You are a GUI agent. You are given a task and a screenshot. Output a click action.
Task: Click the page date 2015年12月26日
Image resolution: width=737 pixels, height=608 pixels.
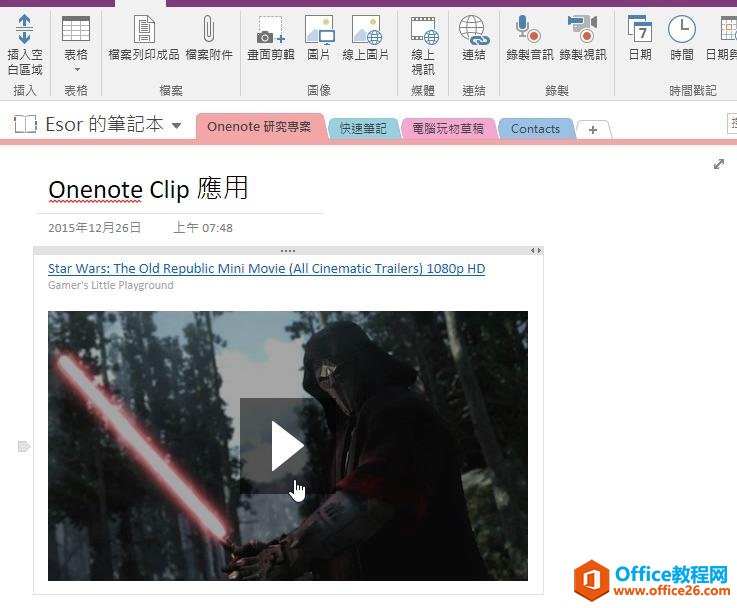pos(94,228)
